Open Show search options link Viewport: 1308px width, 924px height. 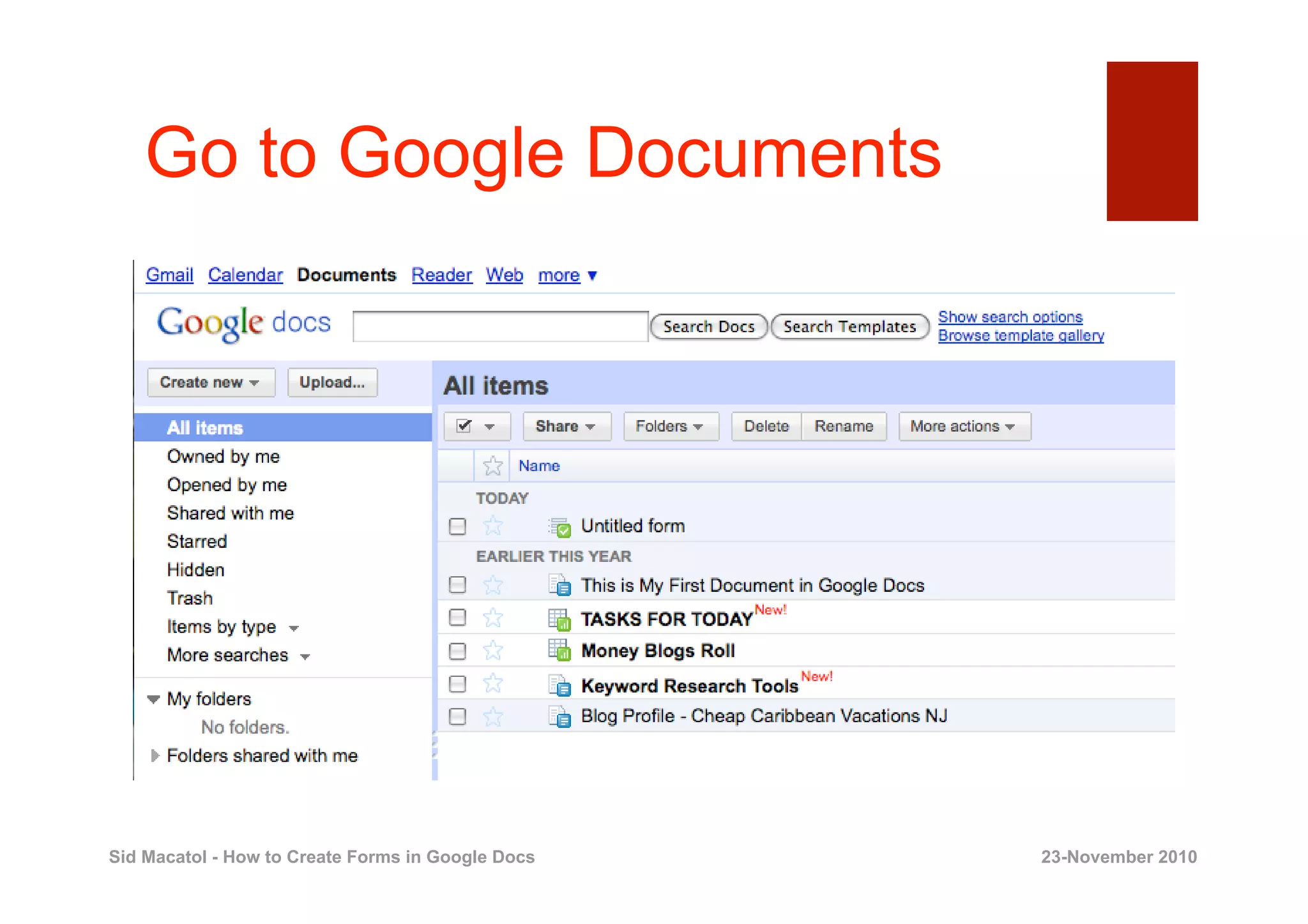1010,317
